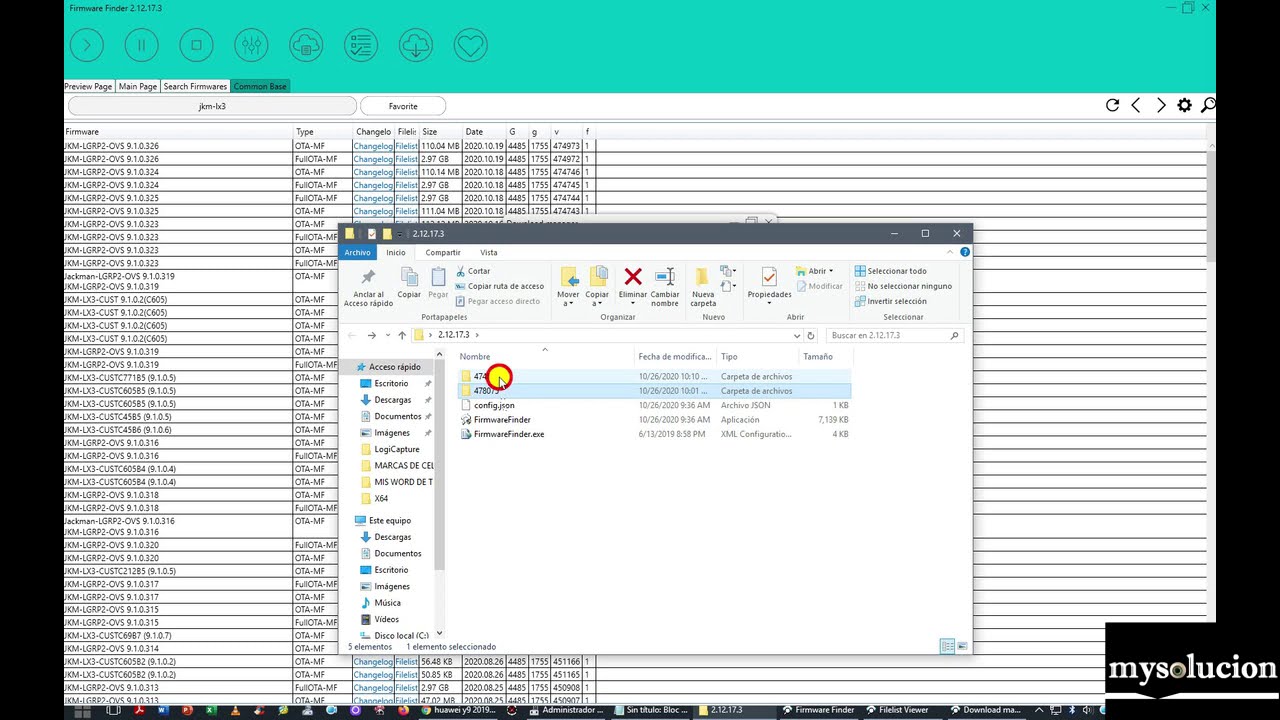Viewport: 1280px width, 720px height.
Task: Open the Archivo menu in Explorer
Action: 357,252
